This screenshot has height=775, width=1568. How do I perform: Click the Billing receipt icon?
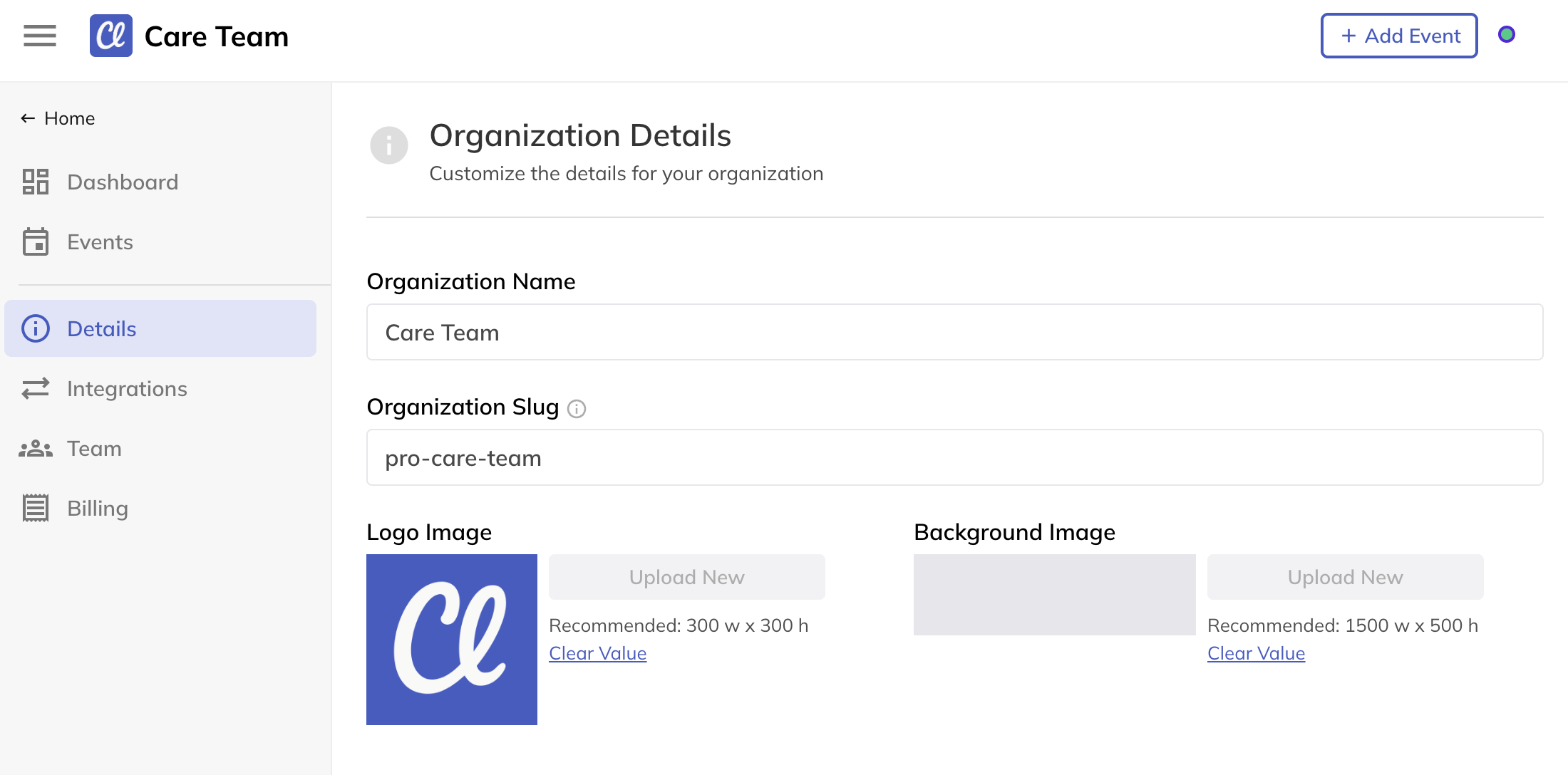pos(35,508)
